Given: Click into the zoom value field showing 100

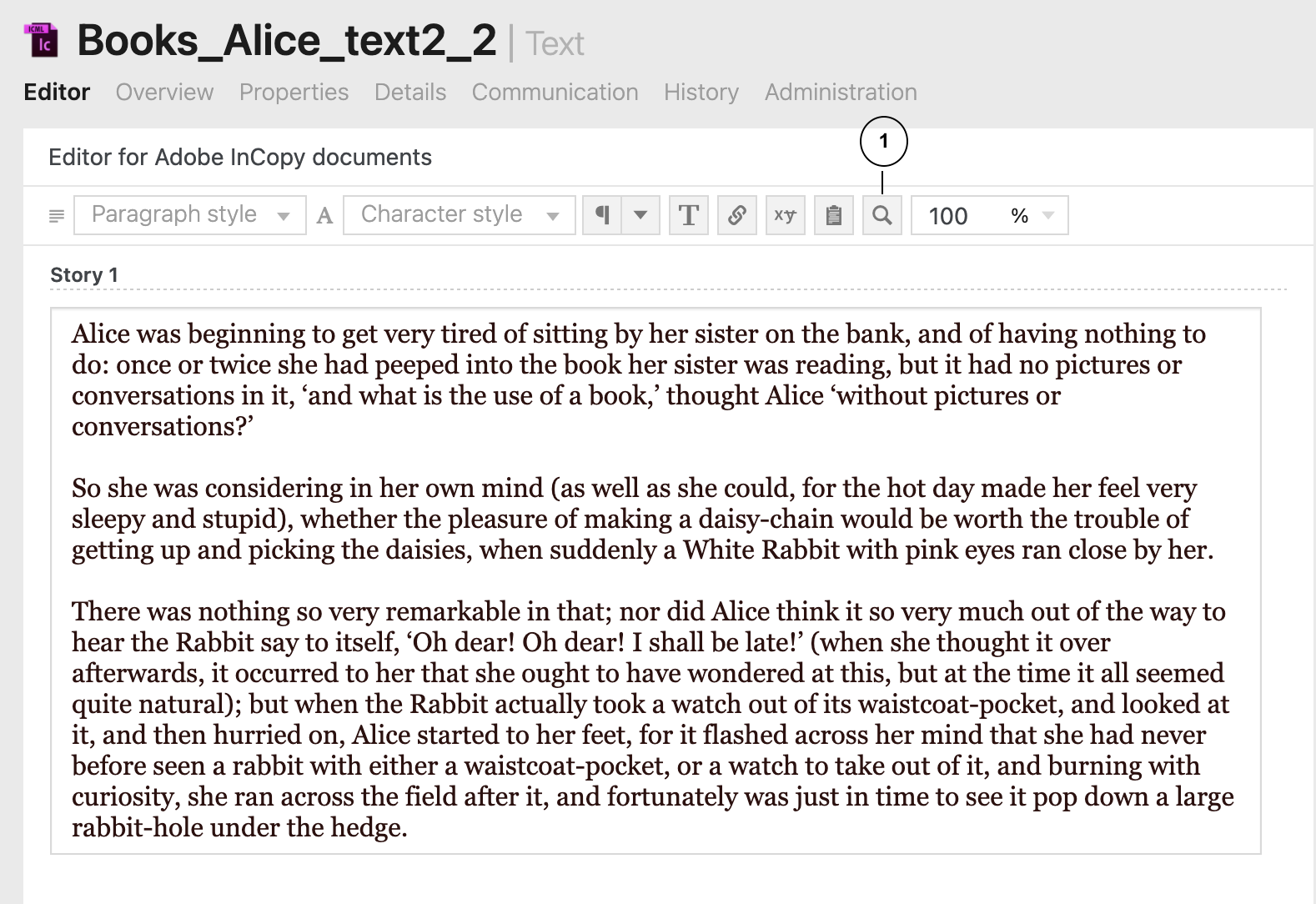Looking at the screenshot, I should click(x=951, y=216).
